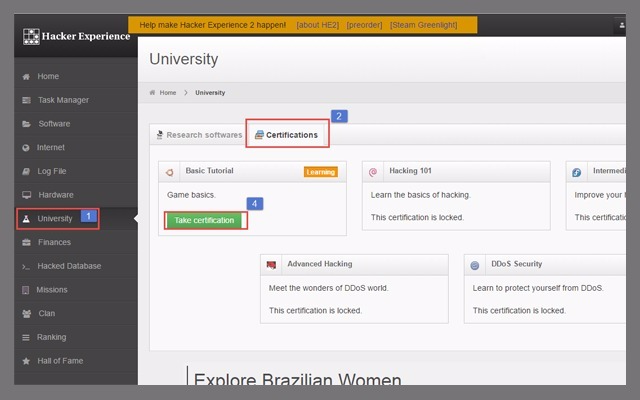Click the Research softwares tab icon
This screenshot has height=400, width=640.
(x=160, y=135)
